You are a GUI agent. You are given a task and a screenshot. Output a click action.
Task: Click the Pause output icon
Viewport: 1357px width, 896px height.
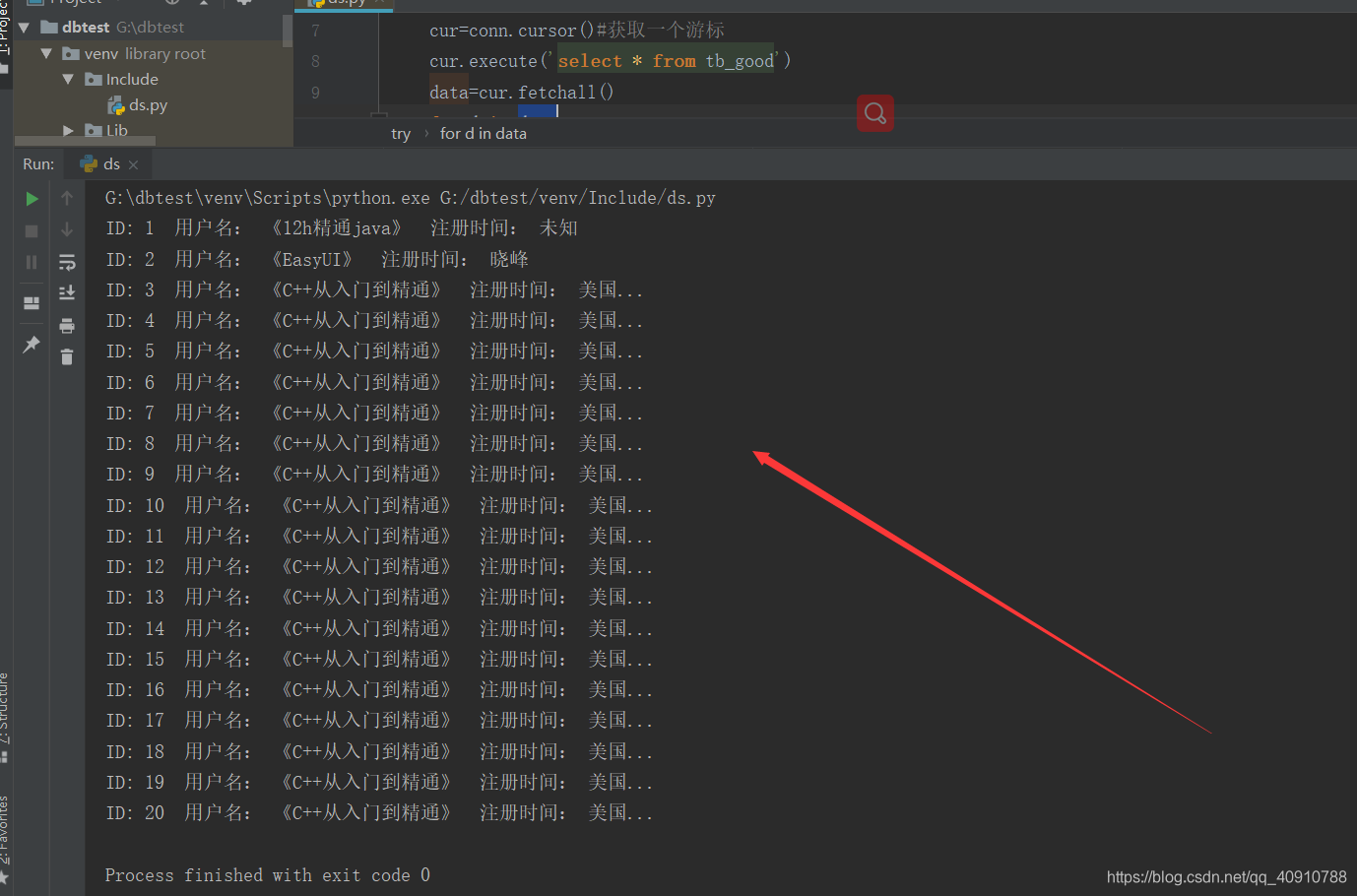coord(32,262)
